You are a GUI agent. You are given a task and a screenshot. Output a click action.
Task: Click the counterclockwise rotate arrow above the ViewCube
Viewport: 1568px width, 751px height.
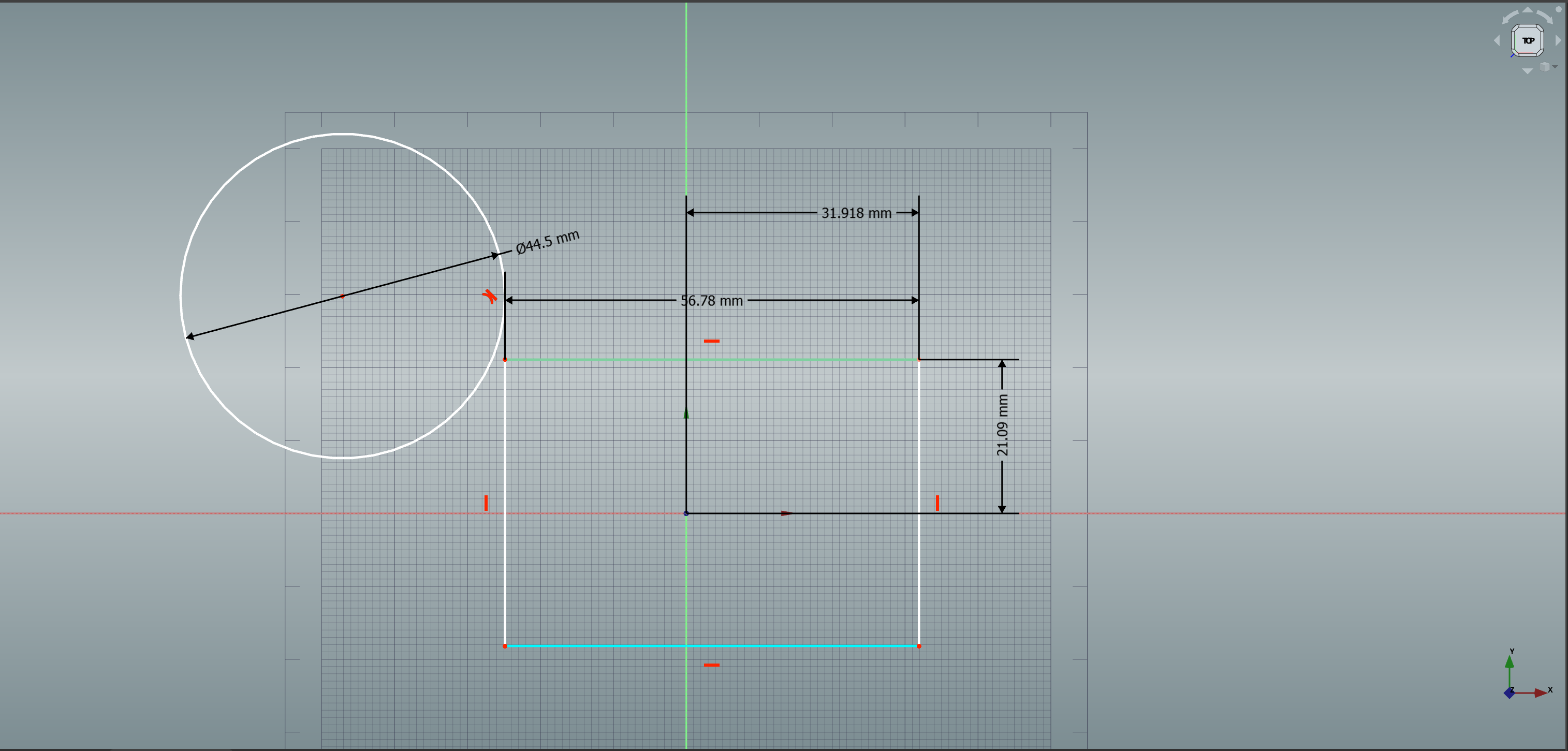pos(1510,17)
